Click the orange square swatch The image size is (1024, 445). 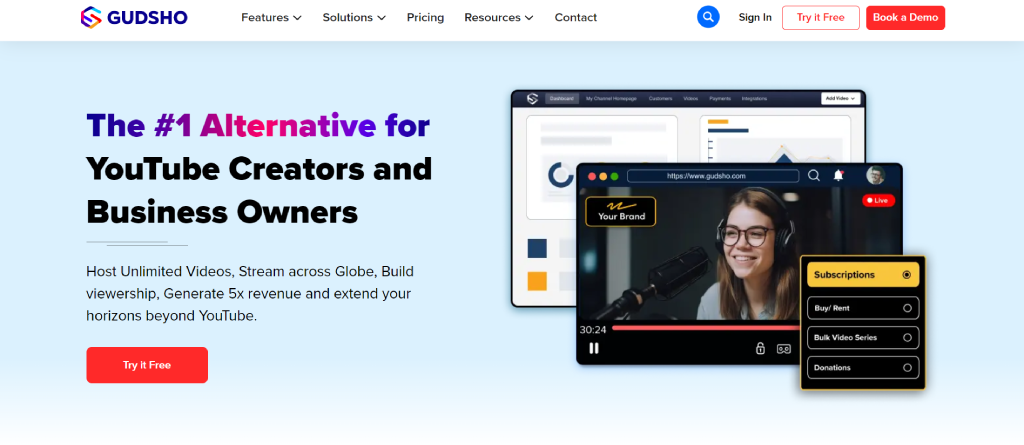[537, 281]
